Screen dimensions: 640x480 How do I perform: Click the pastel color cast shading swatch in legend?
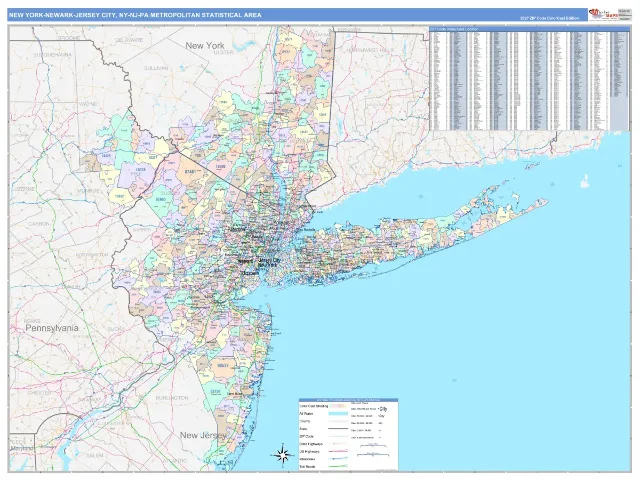coord(339,406)
